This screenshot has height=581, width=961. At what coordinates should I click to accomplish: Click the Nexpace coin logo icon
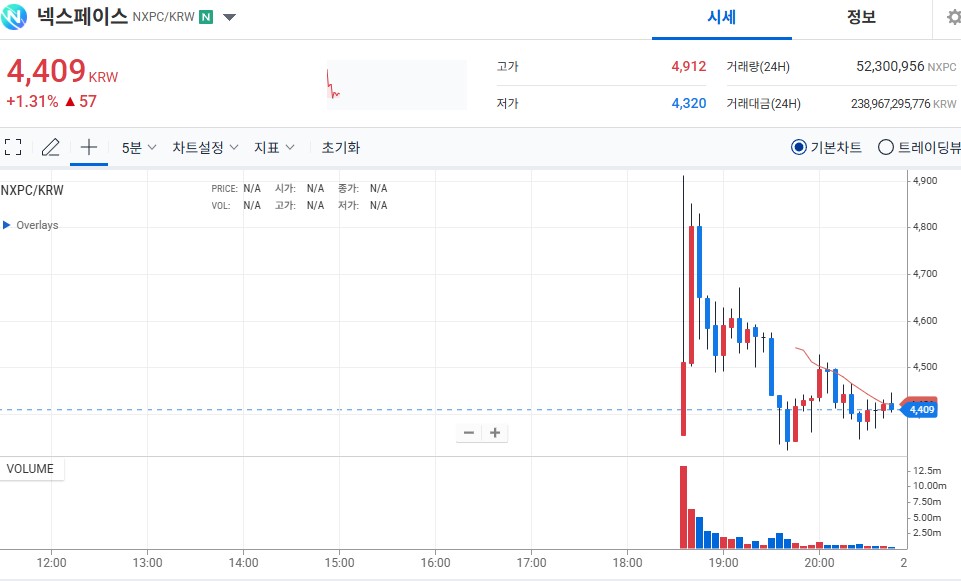point(13,17)
